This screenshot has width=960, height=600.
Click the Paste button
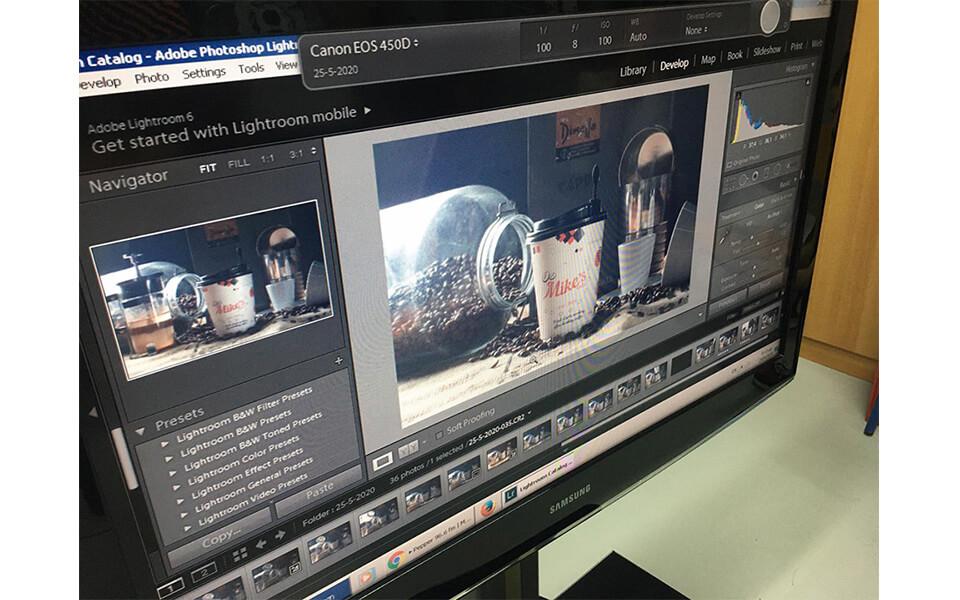pos(319,490)
